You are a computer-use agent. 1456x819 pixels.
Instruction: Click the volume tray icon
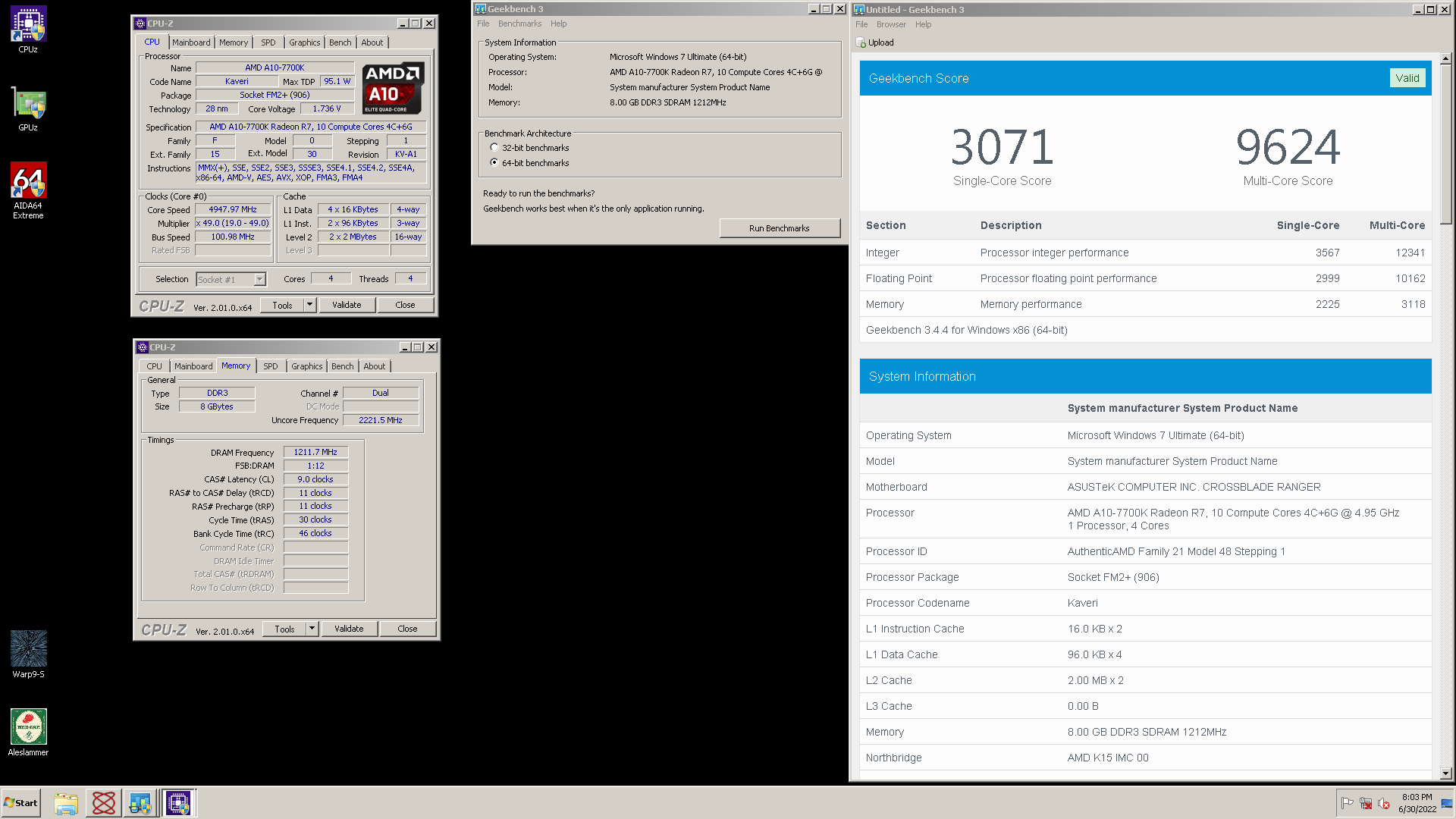pyautogui.click(x=1384, y=803)
